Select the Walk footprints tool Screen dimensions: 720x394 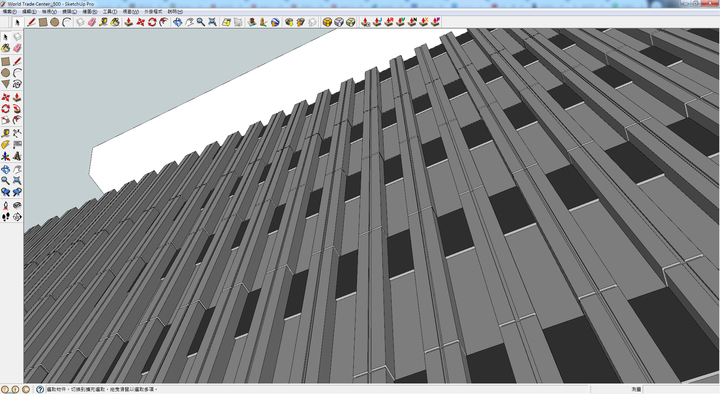click(x=6, y=217)
